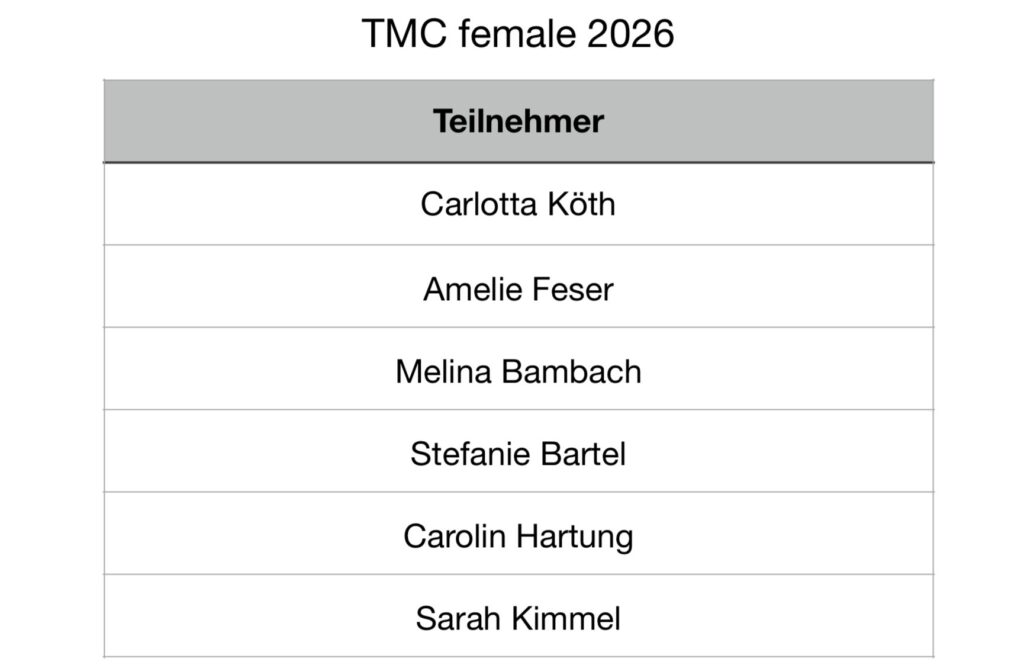
Task: Click on the surname 'Bambach'
Action: click(x=571, y=372)
